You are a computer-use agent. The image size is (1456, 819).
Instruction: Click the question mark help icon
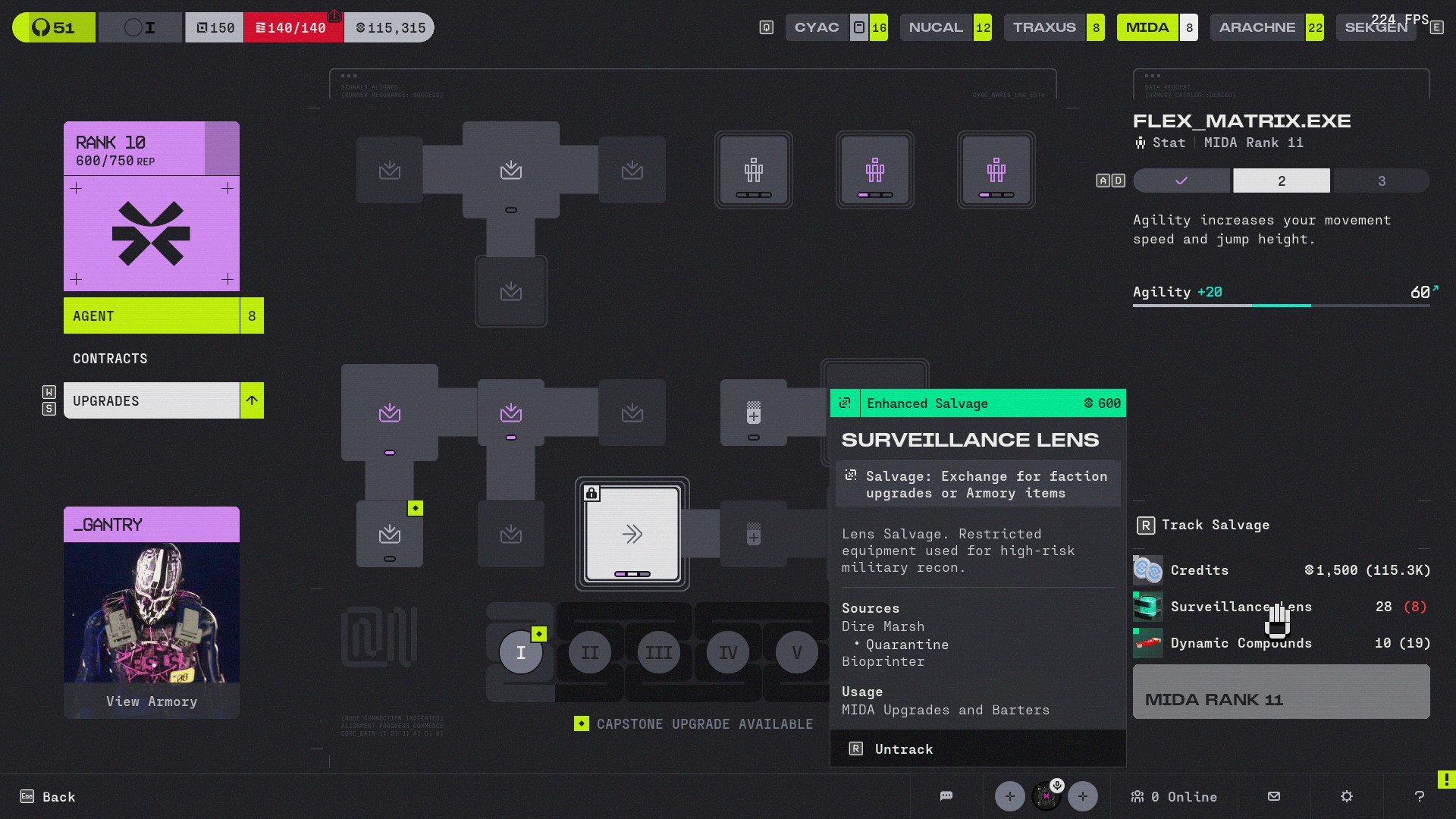coord(1420,796)
